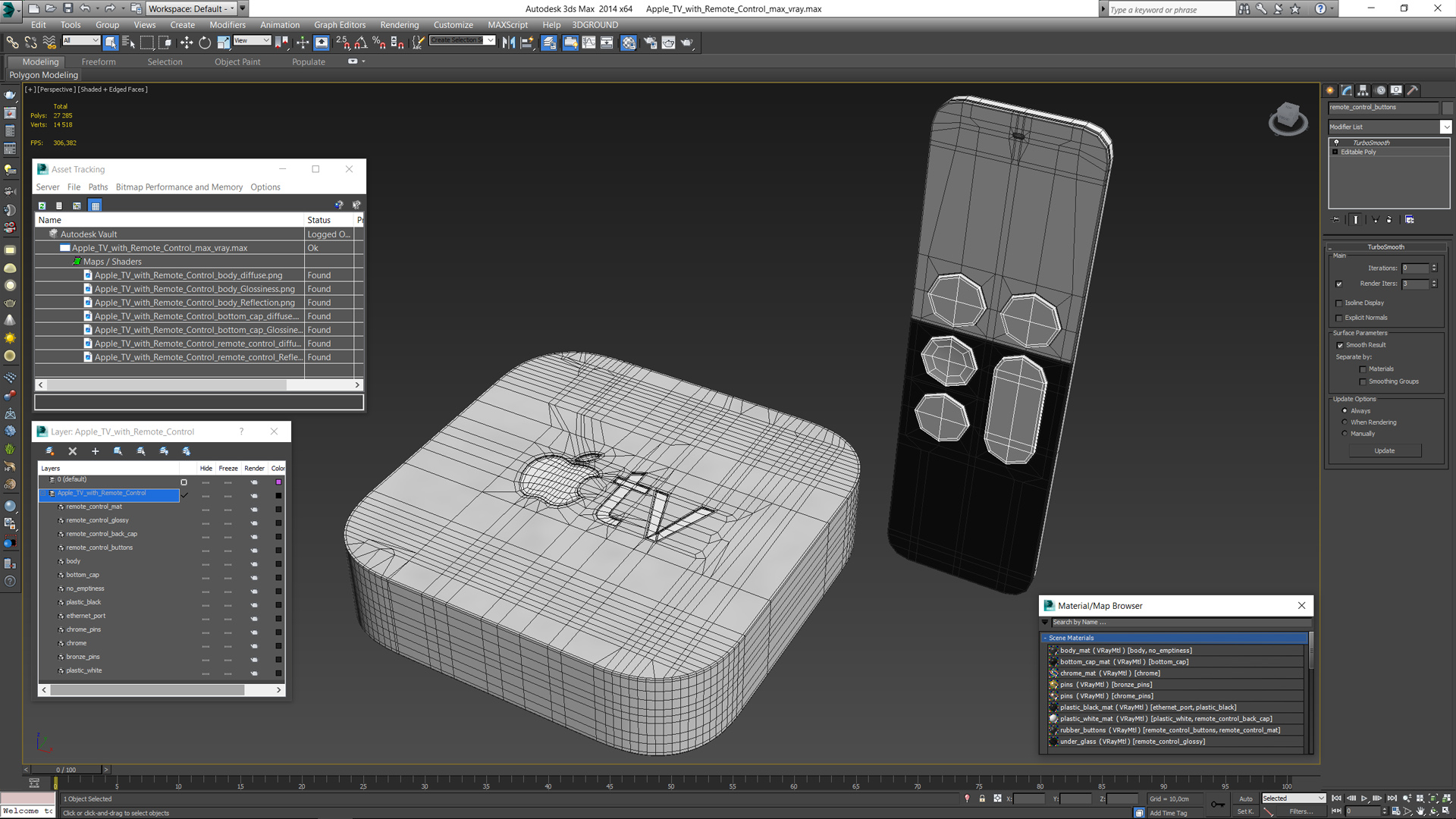Click the ViewCube in the viewport
Viewport: 1456px width, 819px height.
tap(1288, 118)
